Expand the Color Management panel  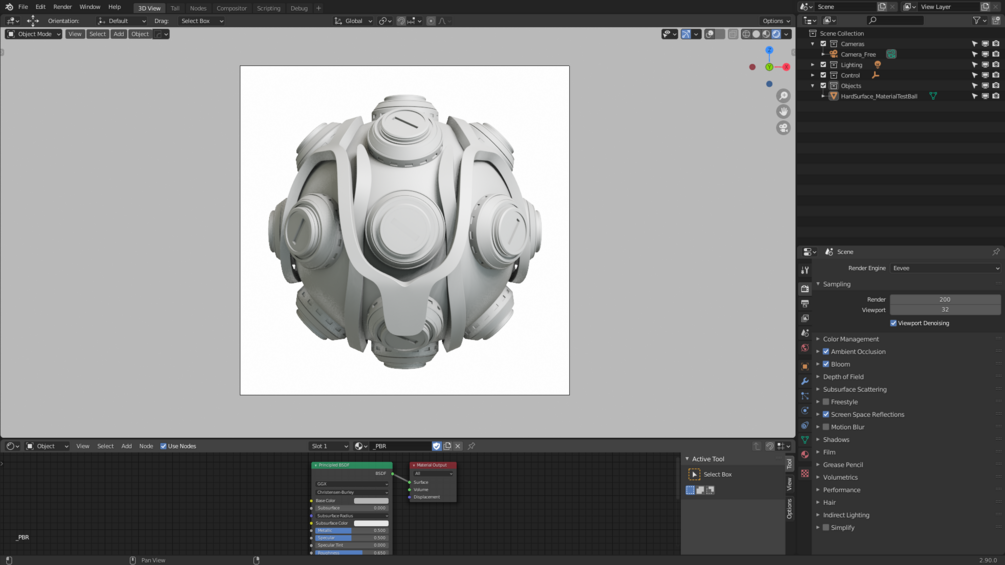[850, 339]
